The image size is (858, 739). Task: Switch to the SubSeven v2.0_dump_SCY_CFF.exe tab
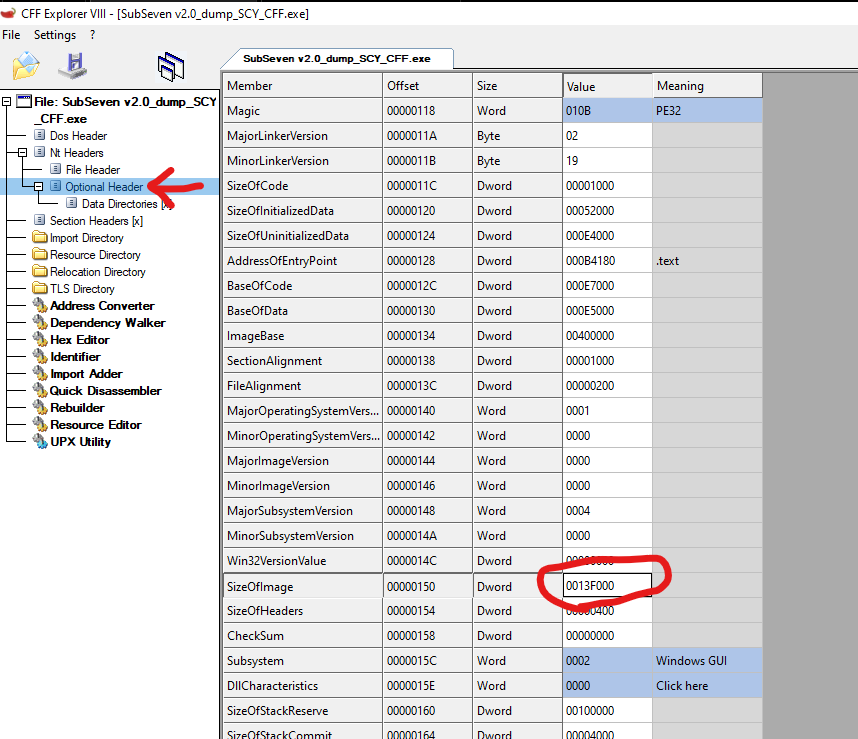point(338,58)
